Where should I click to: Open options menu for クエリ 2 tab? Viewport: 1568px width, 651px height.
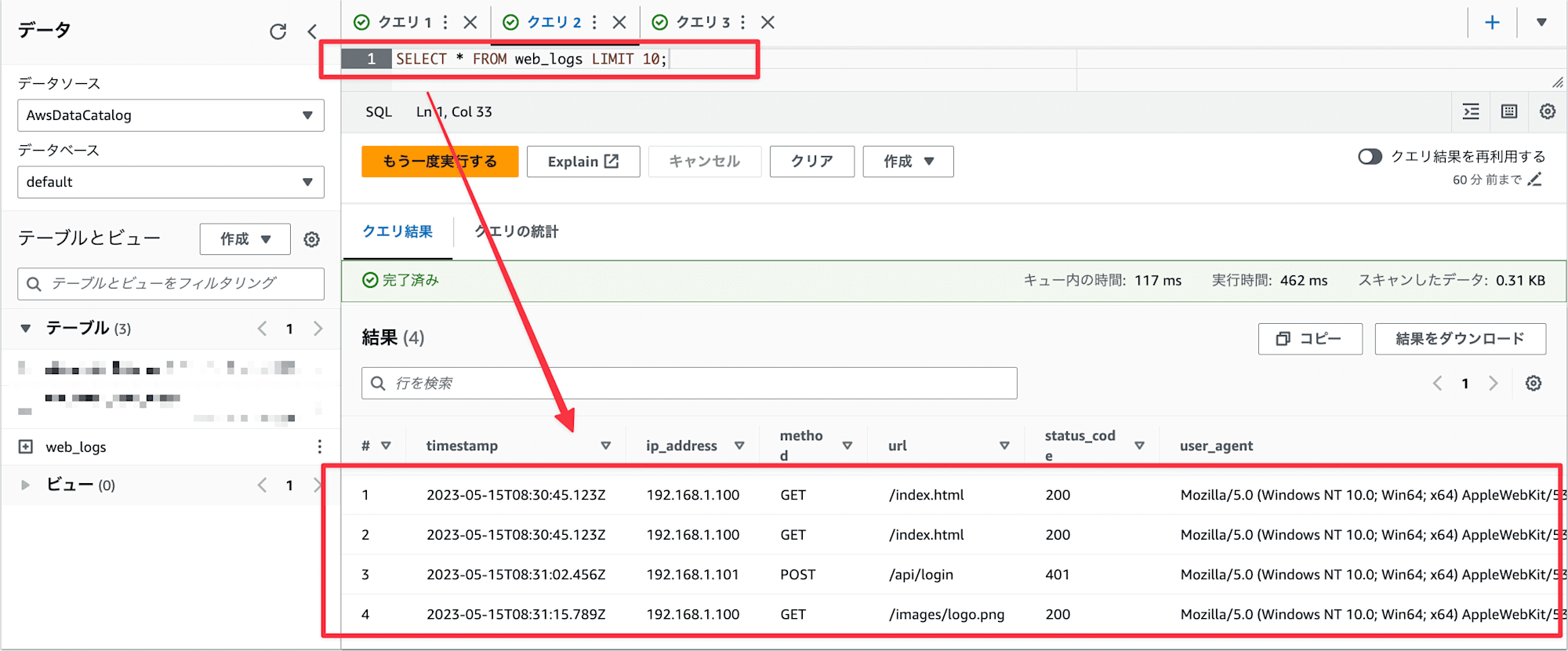594,22
